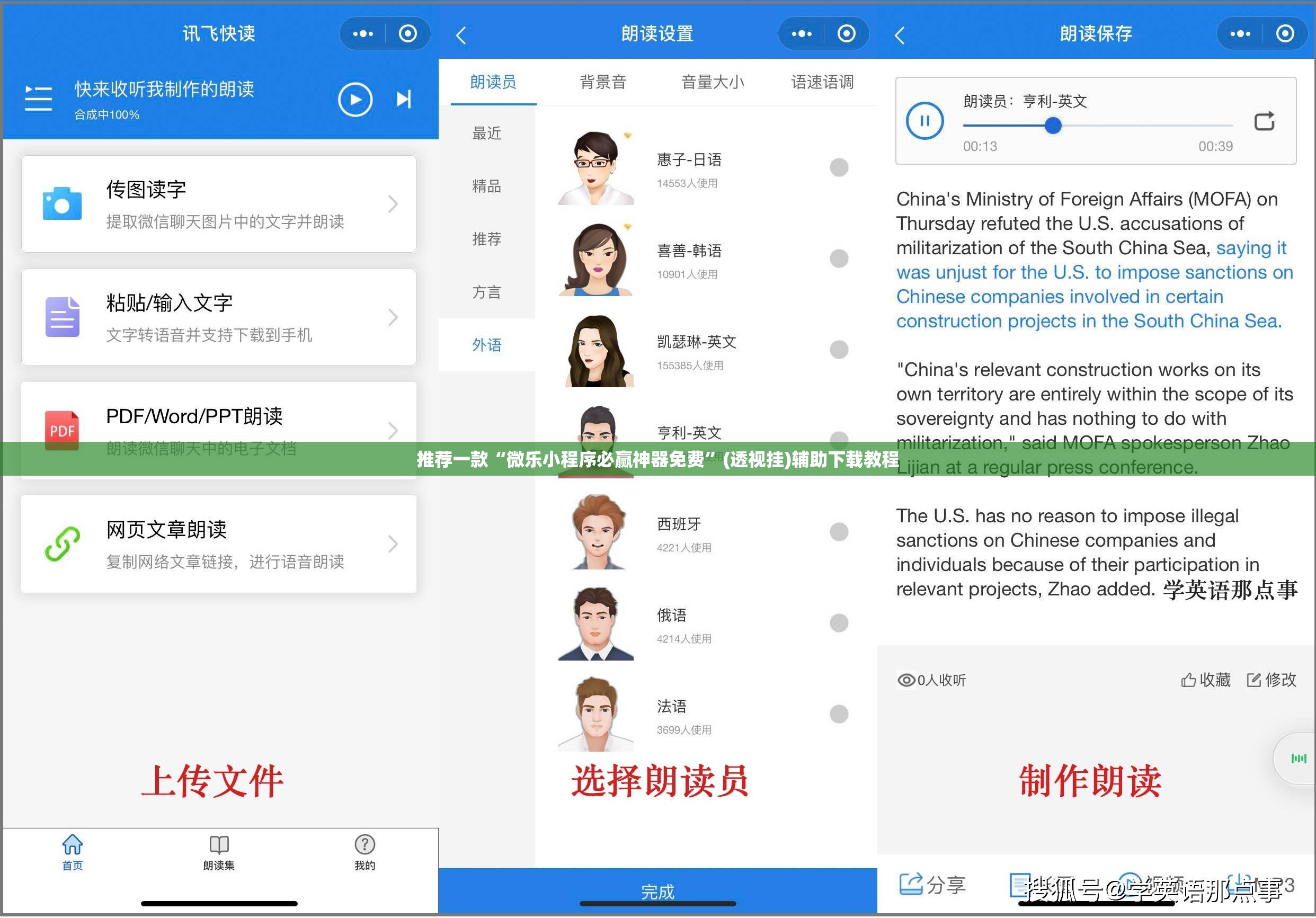The image size is (1316, 918).
Task: Open the 我的 help tab
Action: (365, 853)
